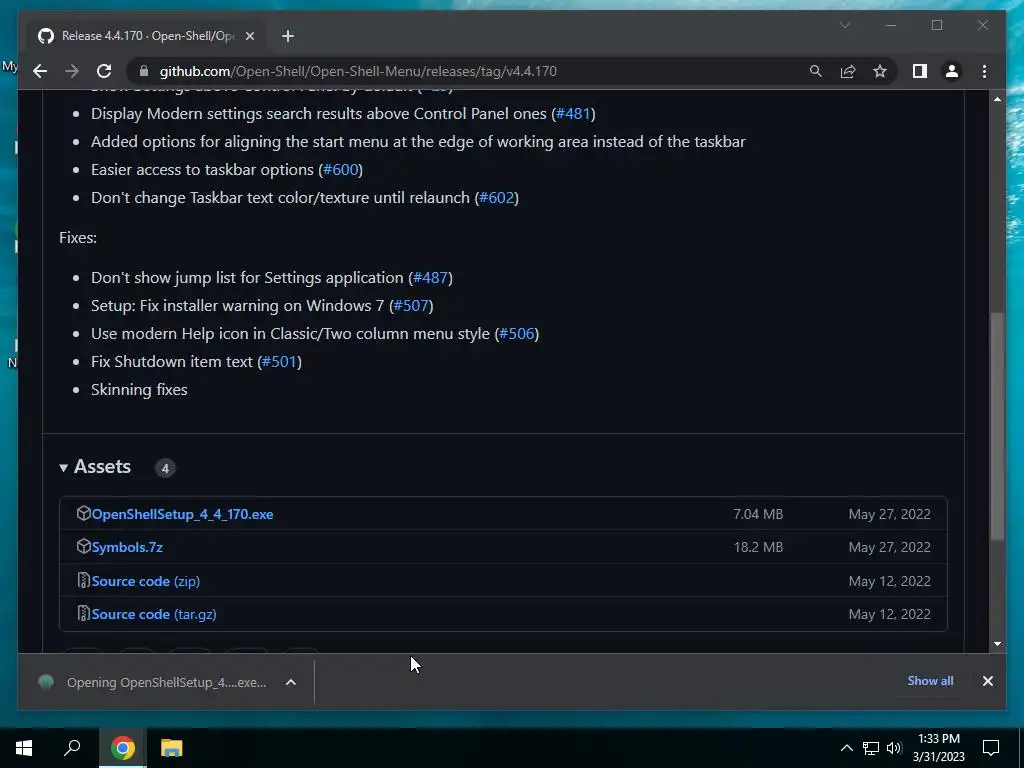Open File Explorer from taskbar
The image size is (1024, 768).
[171, 748]
